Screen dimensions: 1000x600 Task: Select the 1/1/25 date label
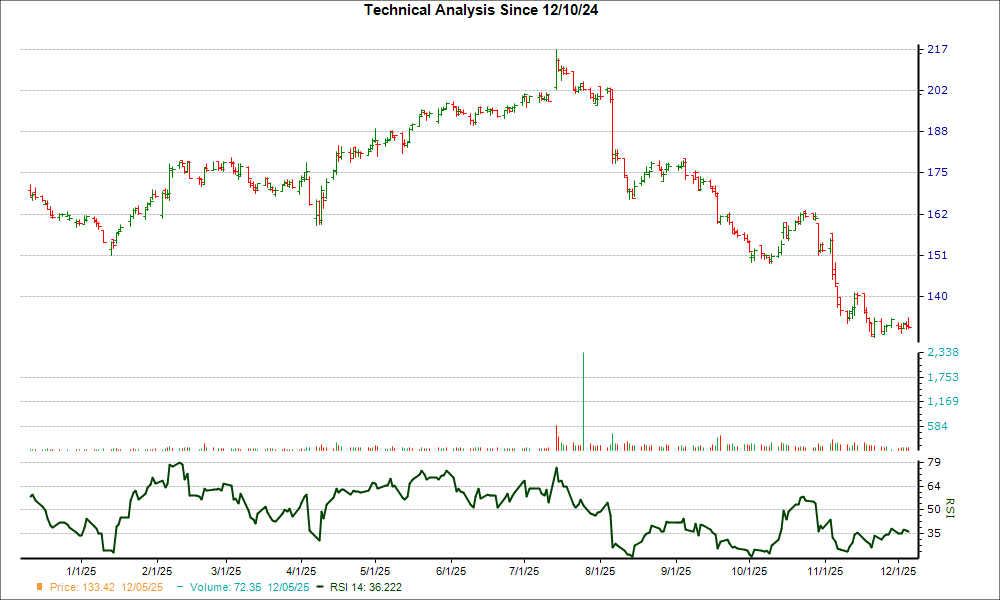click(84, 572)
